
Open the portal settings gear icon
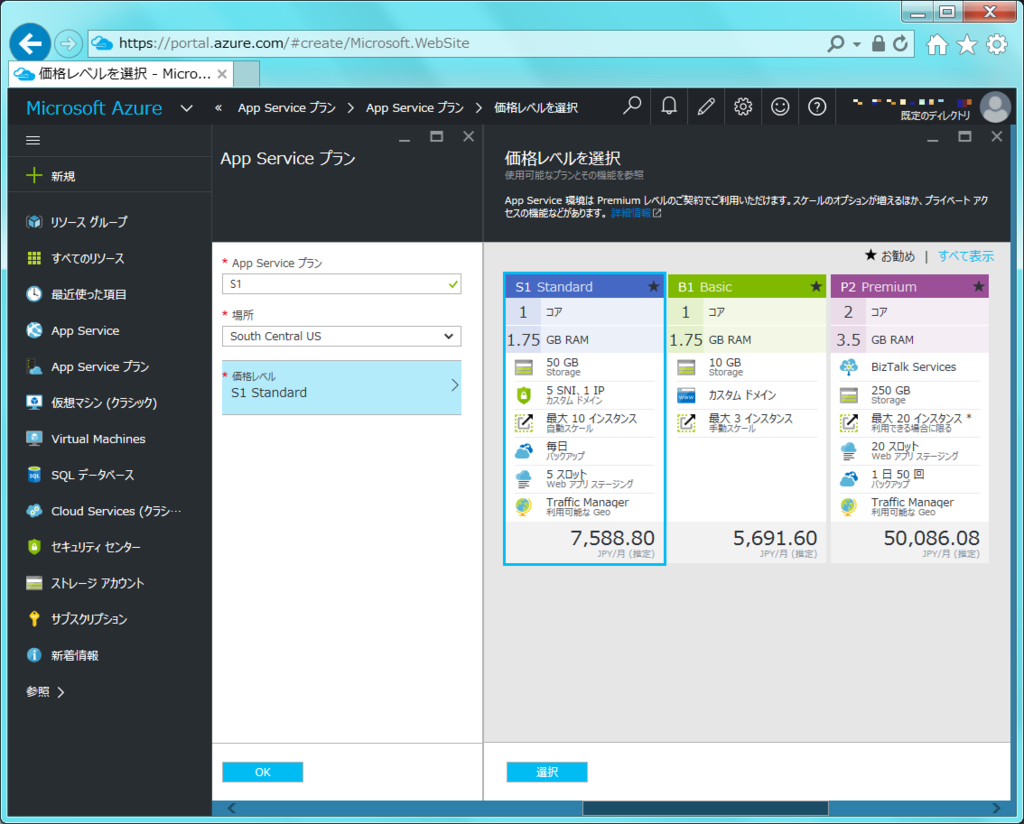click(743, 106)
